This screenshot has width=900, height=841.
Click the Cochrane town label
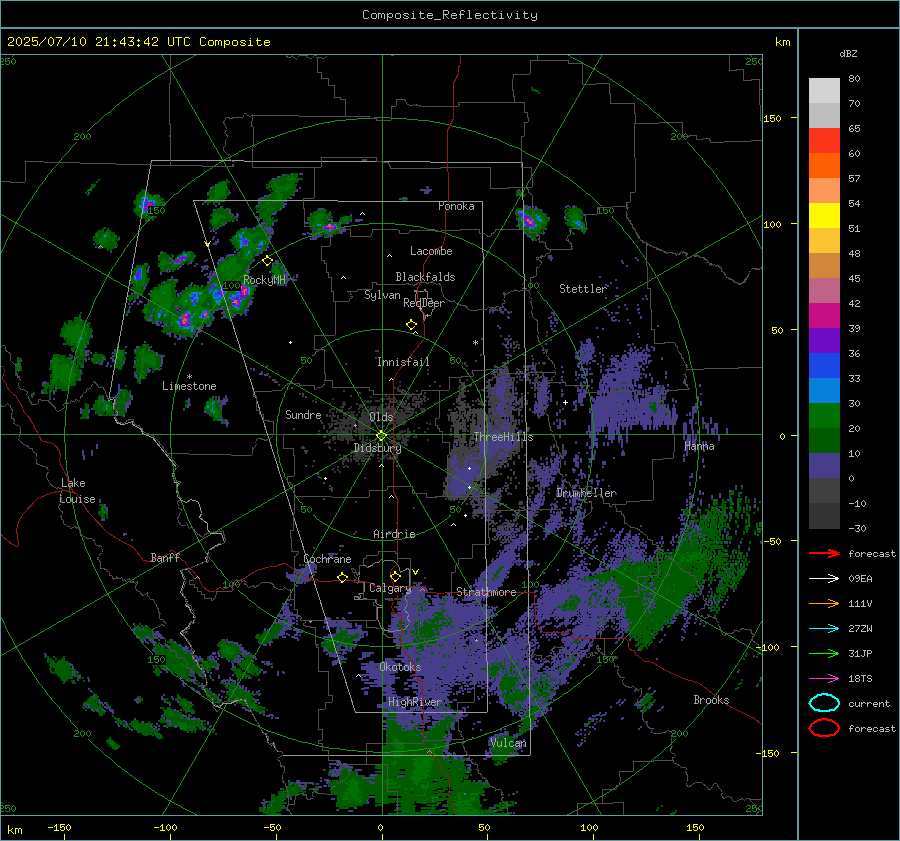point(327,559)
